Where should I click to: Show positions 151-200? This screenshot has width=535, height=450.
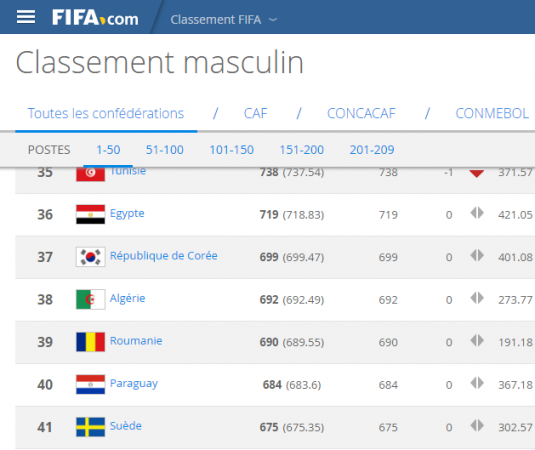(302, 150)
